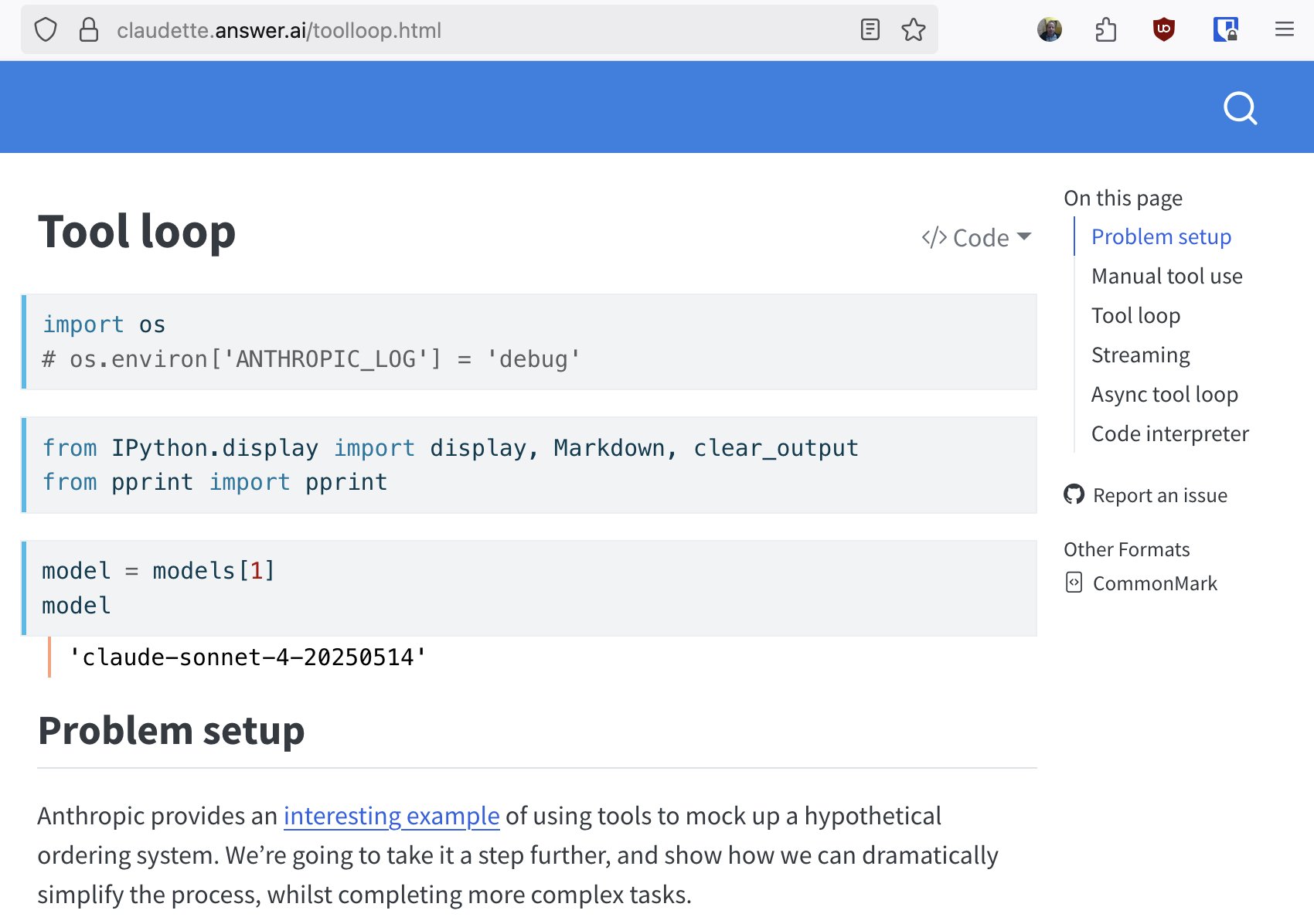The height and width of the screenshot is (924, 1314).
Task: Click the 'On this page' sidebar heading
Action: [x=1123, y=198]
